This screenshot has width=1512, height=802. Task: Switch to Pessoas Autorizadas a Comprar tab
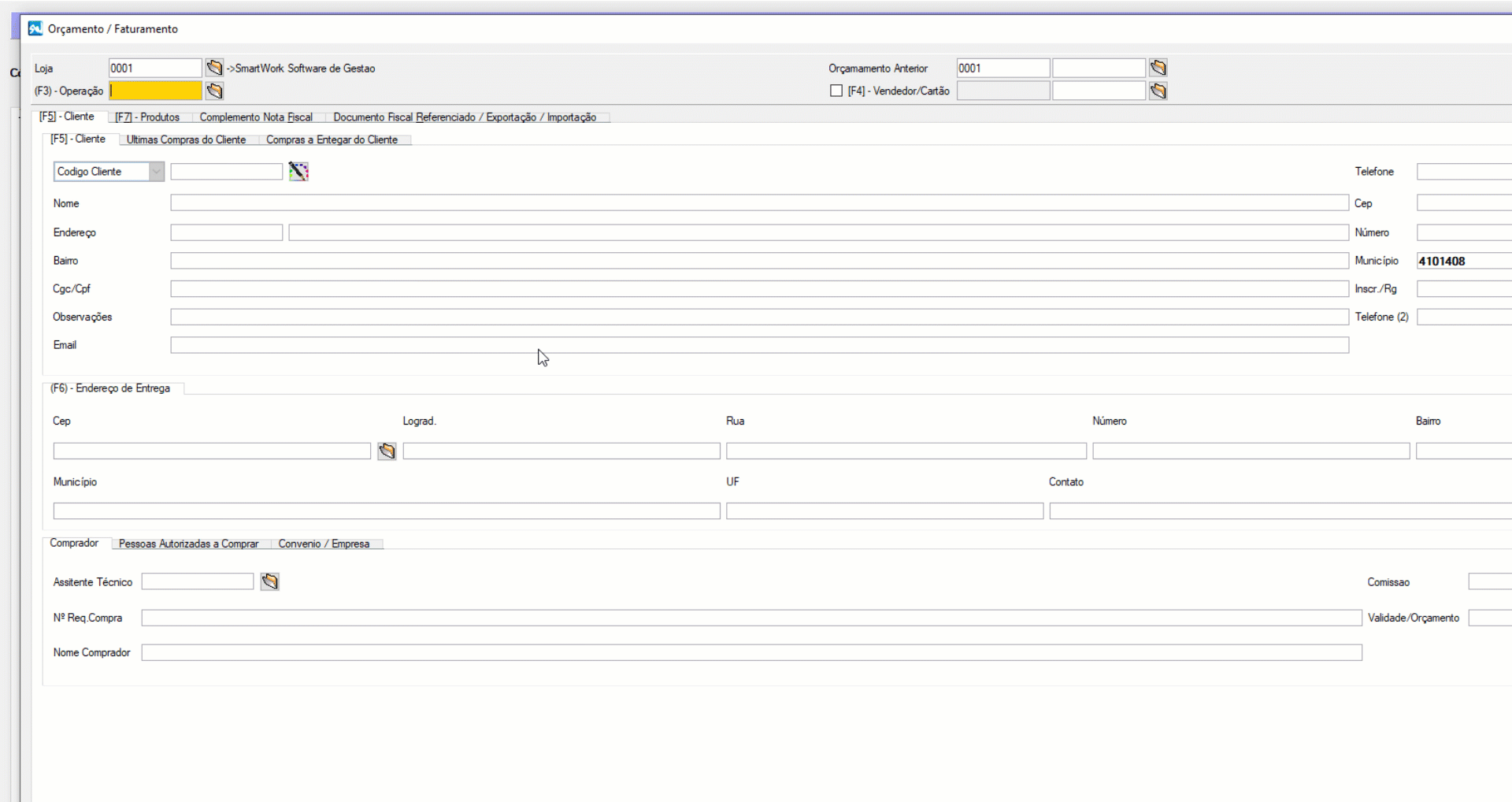click(188, 544)
